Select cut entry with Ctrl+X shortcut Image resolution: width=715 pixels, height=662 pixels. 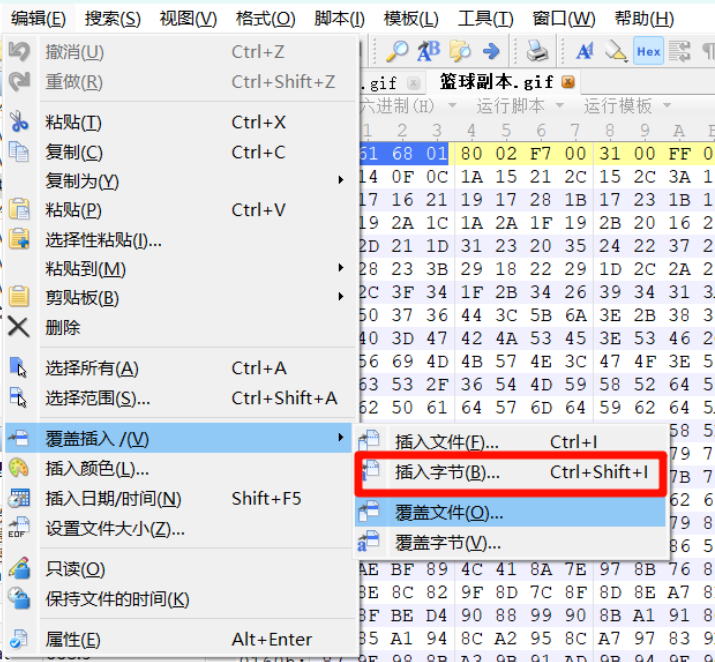click(180, 122)
